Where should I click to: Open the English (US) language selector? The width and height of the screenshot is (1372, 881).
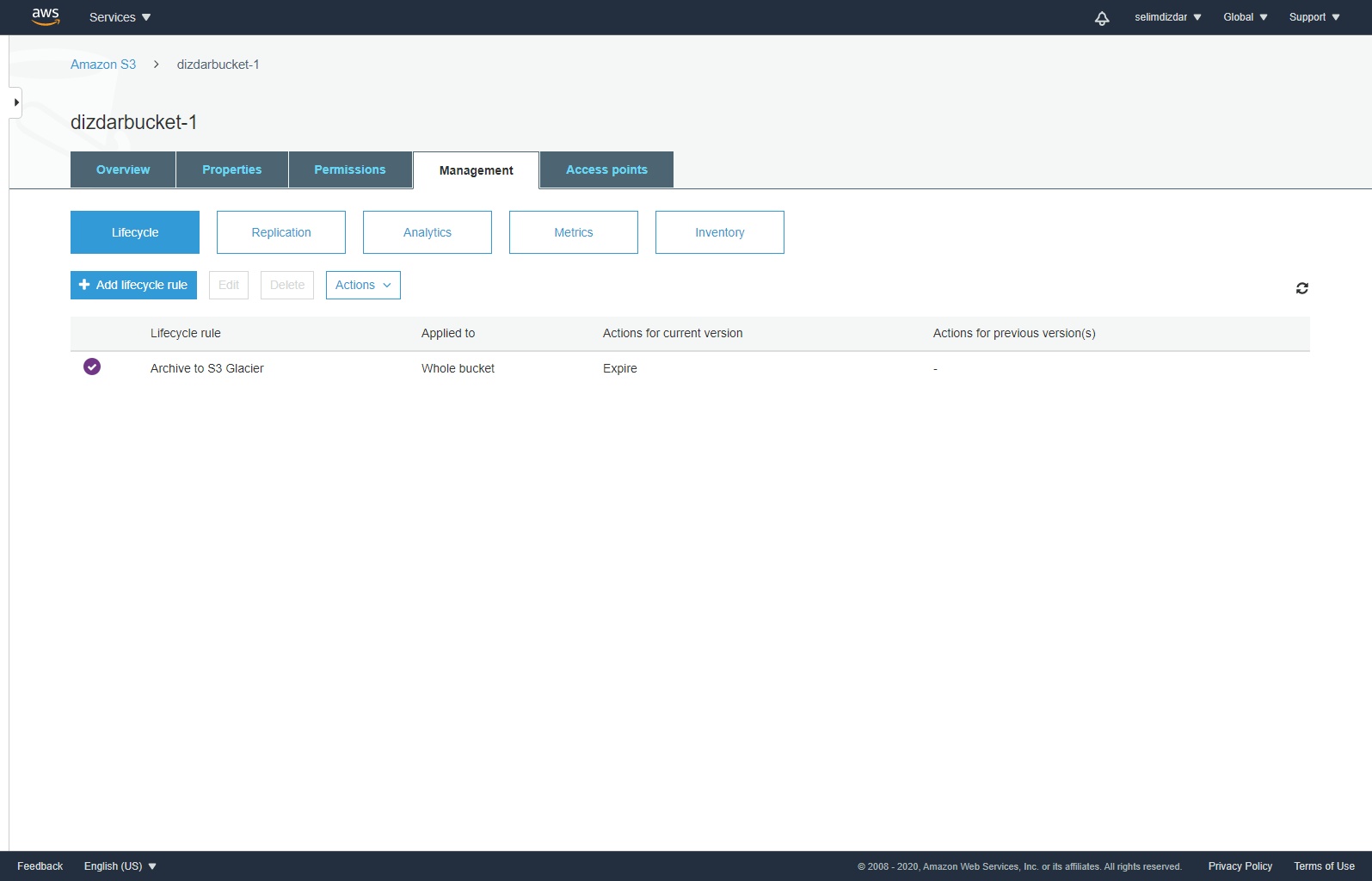click(x=120, y=866)
